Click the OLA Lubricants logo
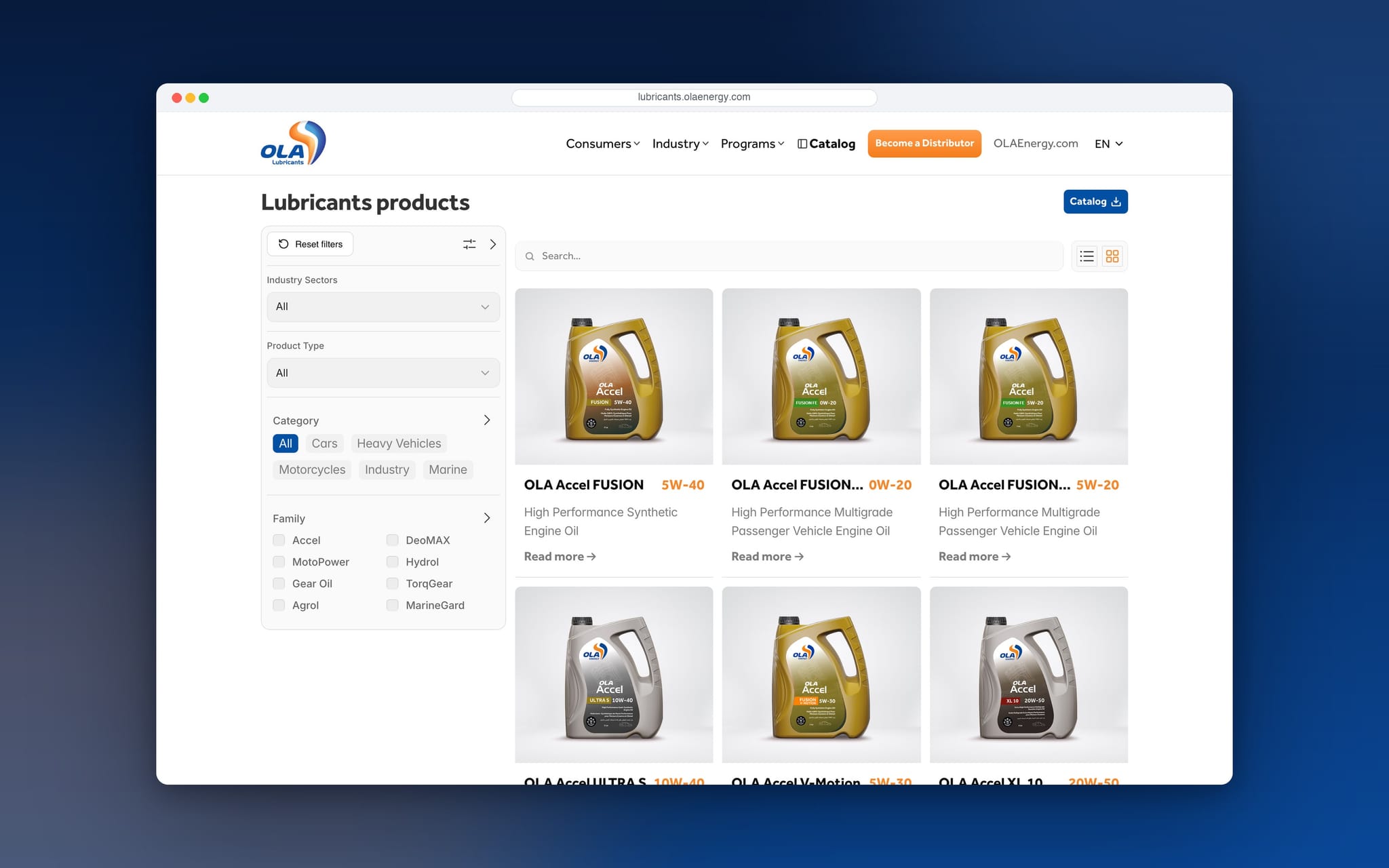 293,143
